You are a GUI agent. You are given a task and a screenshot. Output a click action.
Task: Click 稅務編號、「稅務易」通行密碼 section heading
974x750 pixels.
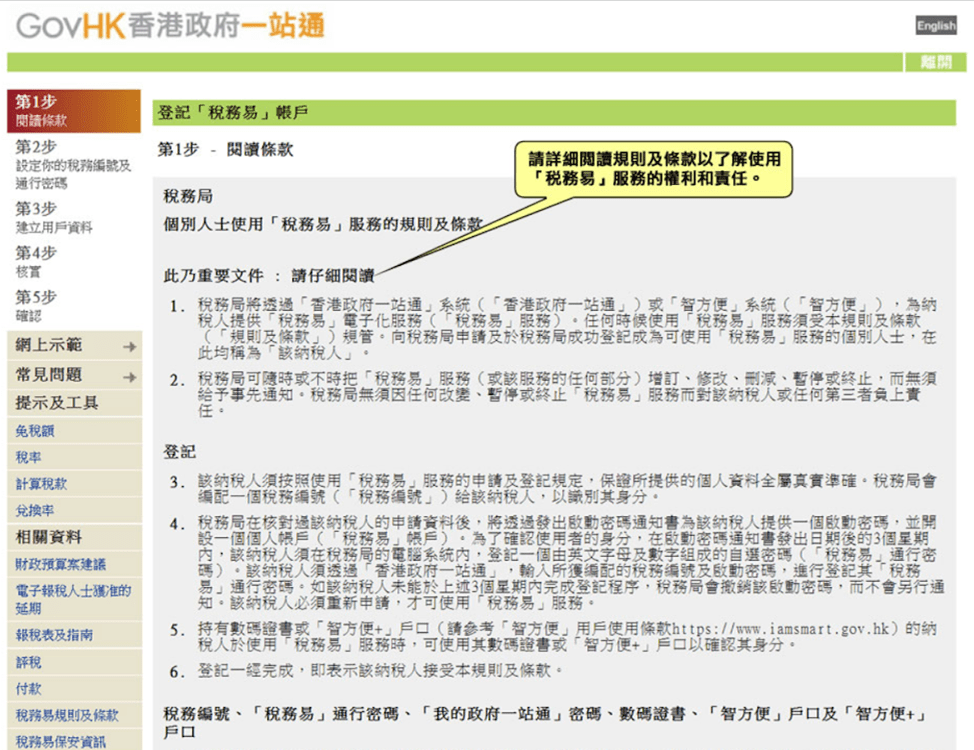point(545,723)
